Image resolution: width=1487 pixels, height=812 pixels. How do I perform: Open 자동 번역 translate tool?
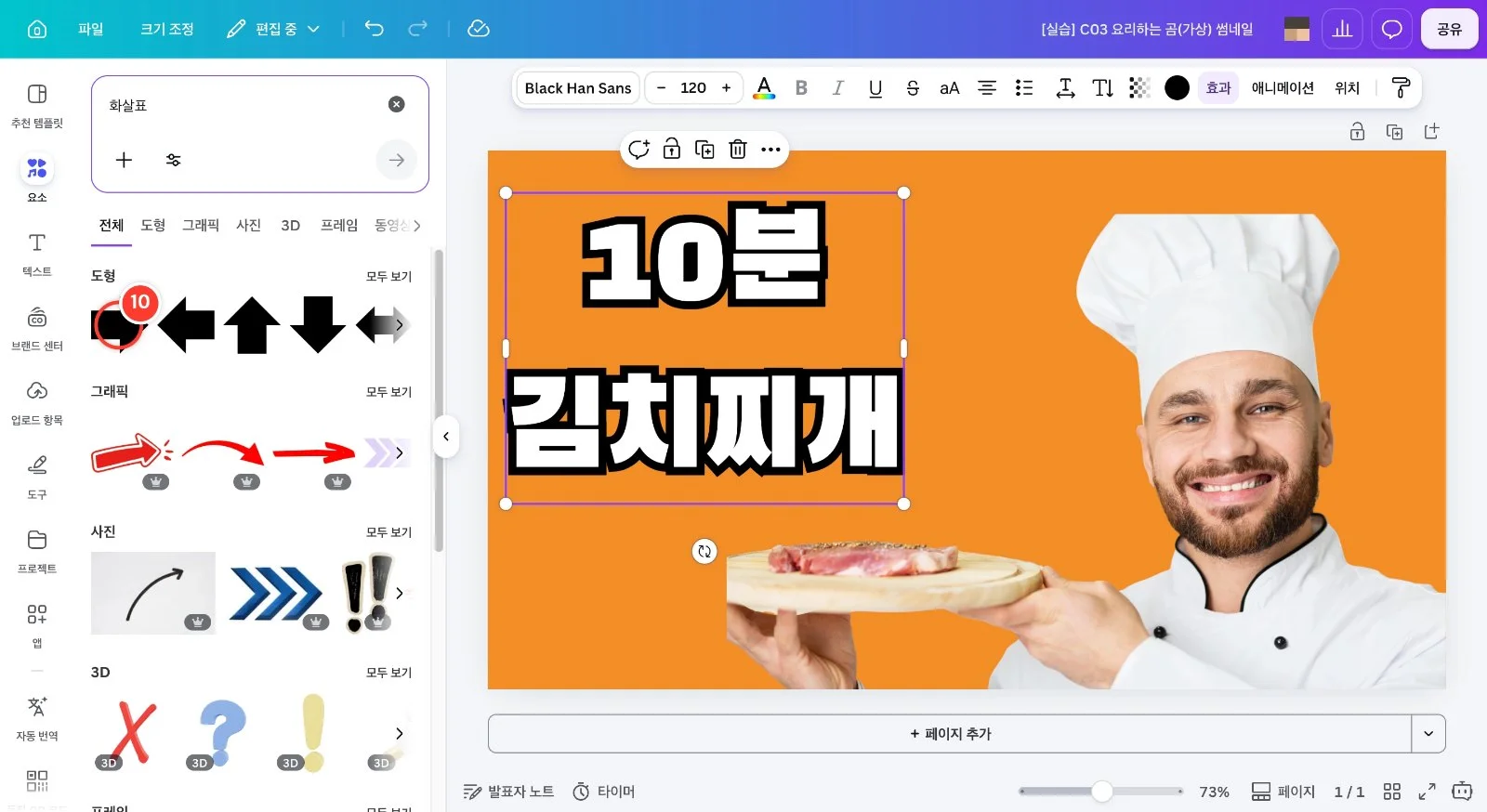(x=37, y=717)
